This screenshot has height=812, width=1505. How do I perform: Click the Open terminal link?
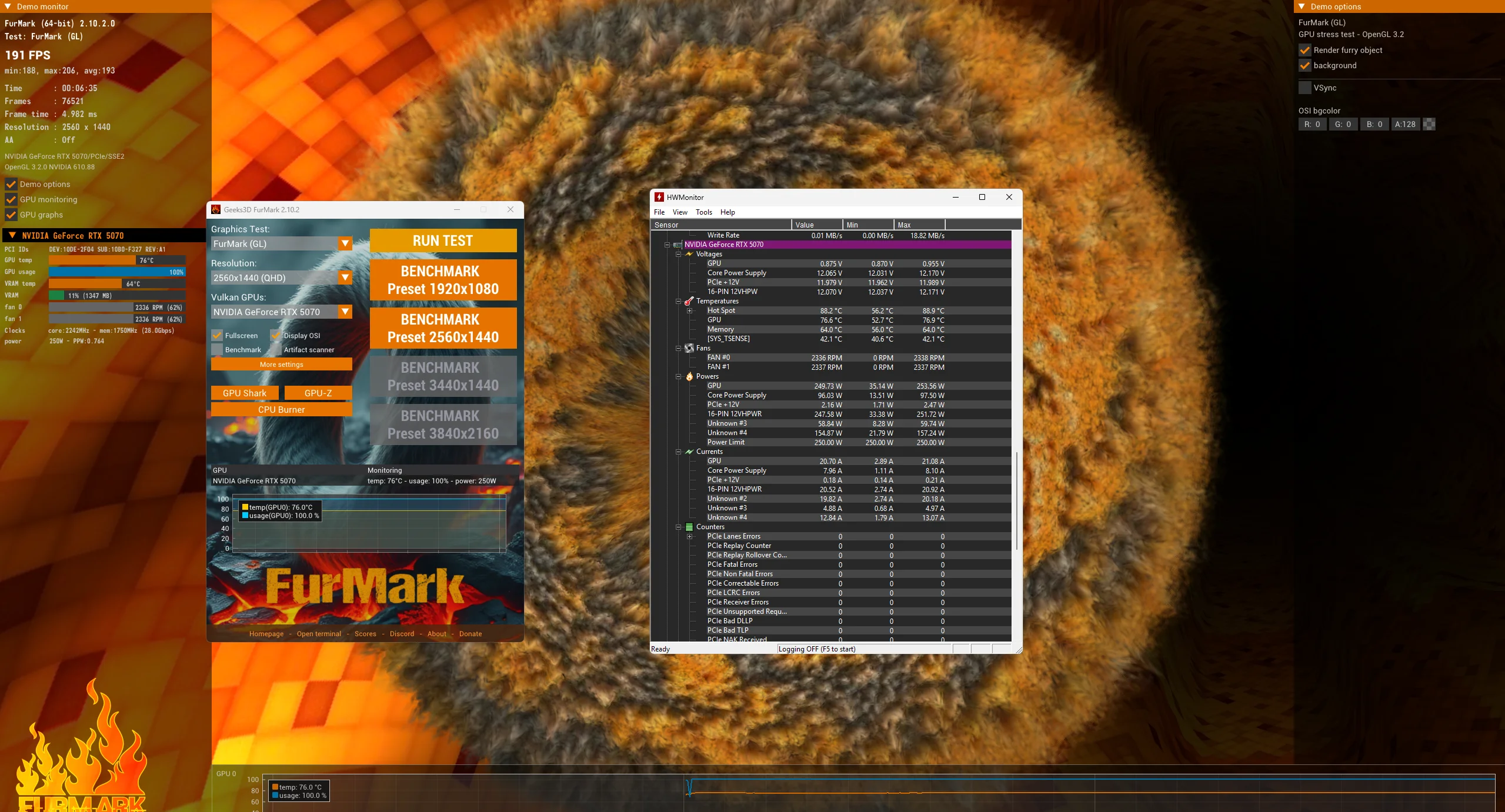319,634
